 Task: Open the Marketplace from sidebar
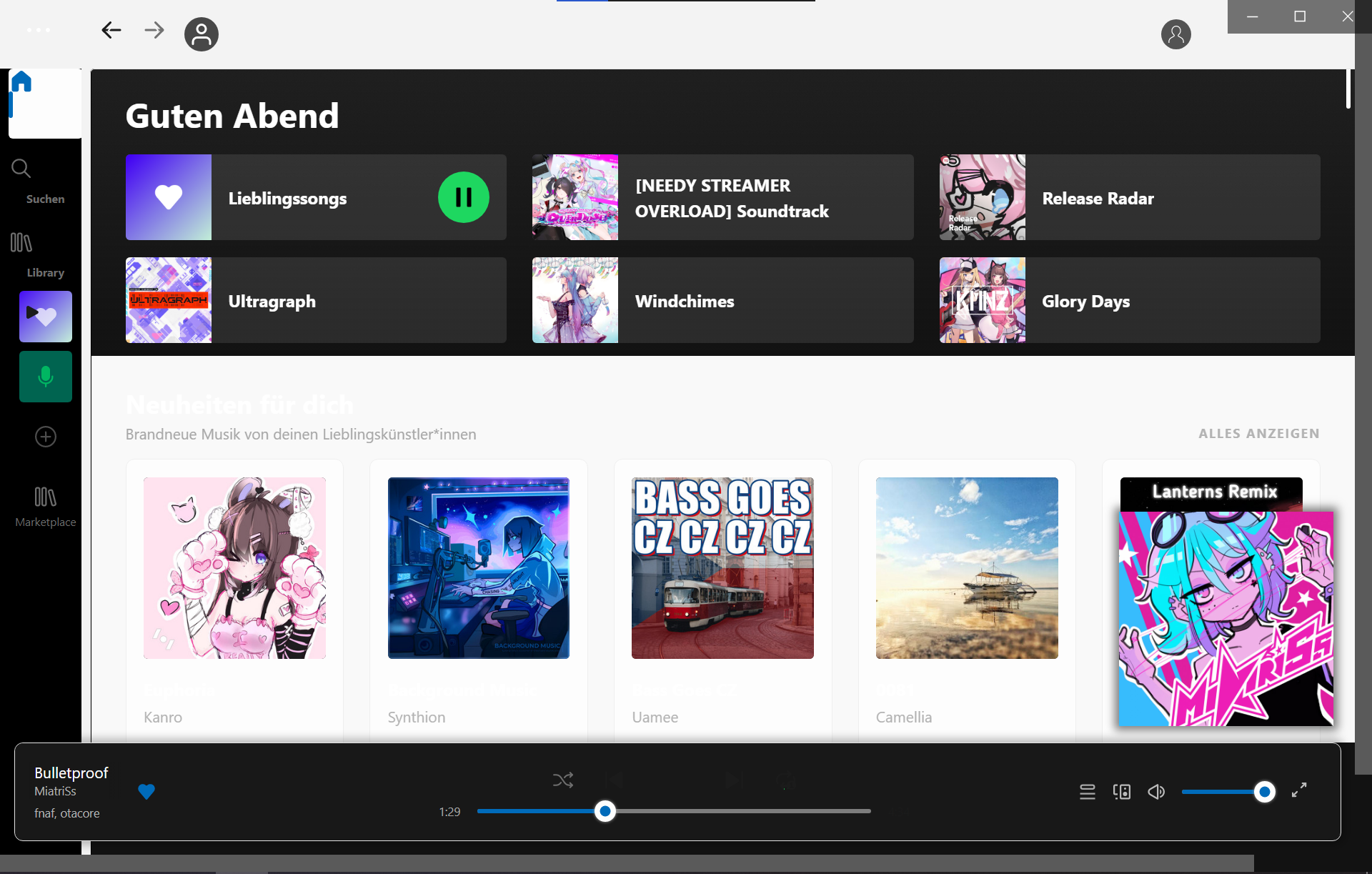click(45, 498)
